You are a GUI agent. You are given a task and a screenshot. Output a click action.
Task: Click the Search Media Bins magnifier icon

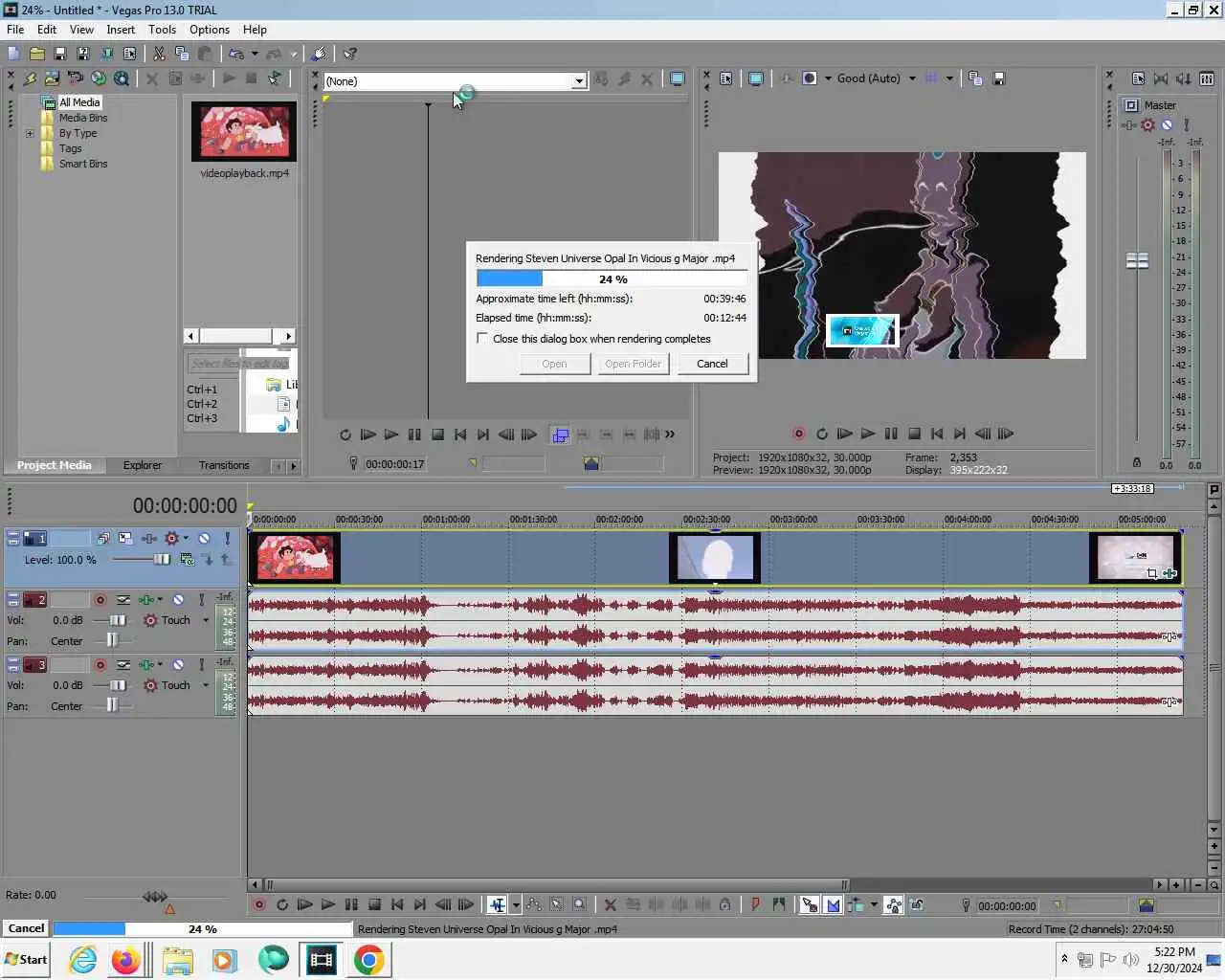(x=122, y=78)
